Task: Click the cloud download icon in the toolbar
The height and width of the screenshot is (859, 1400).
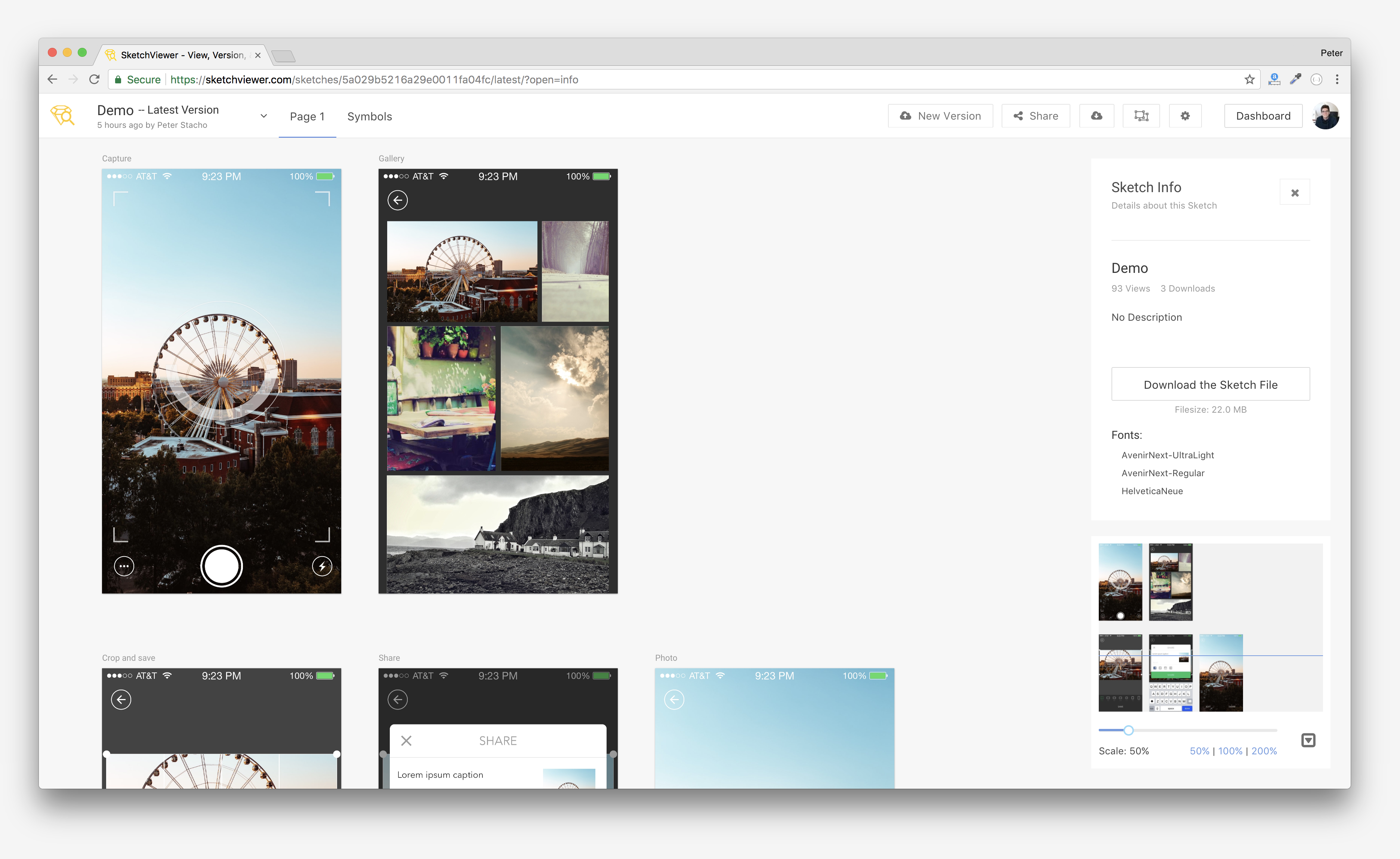Action: coord(1097,116)
